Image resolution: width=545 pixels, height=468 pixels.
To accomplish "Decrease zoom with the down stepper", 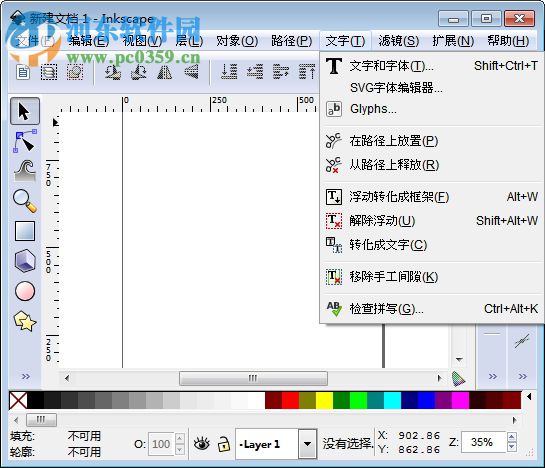I will tap(512, 447).
